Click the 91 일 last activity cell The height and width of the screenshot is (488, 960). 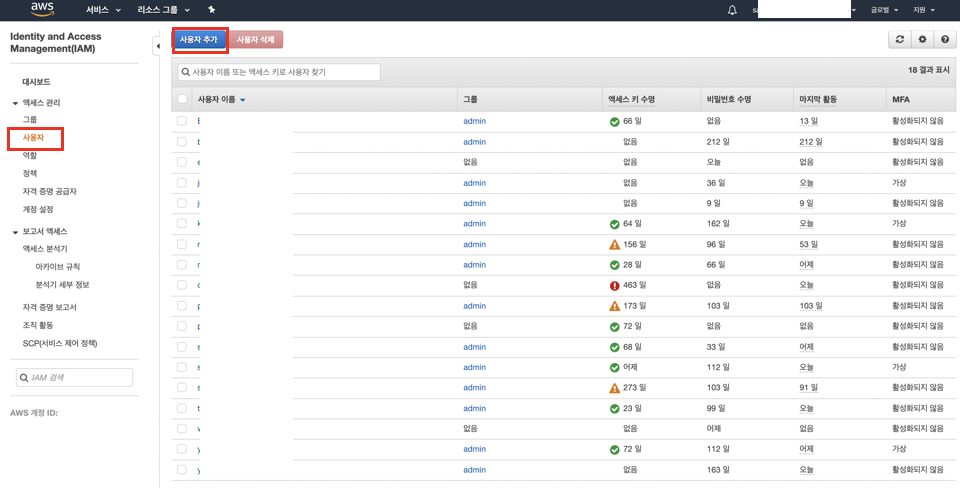tap(808, 388)
